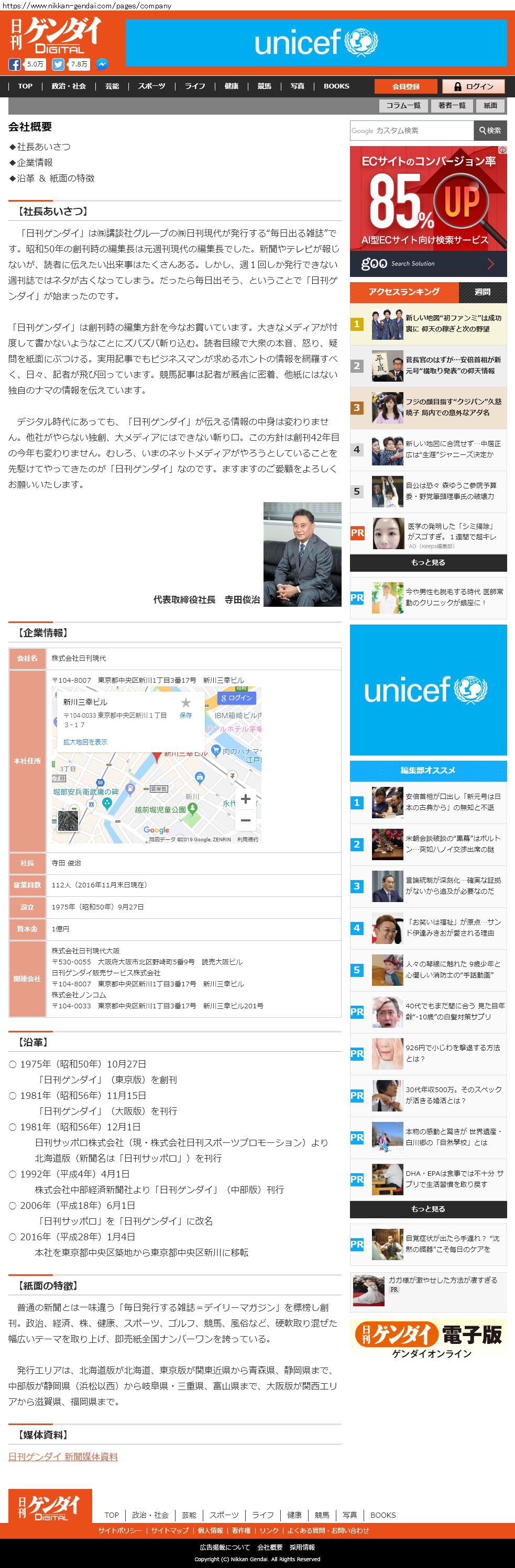Screen dimensions: 515x1568
Task: Open ライフ in top navigation bar
Action: click(195, 86)
